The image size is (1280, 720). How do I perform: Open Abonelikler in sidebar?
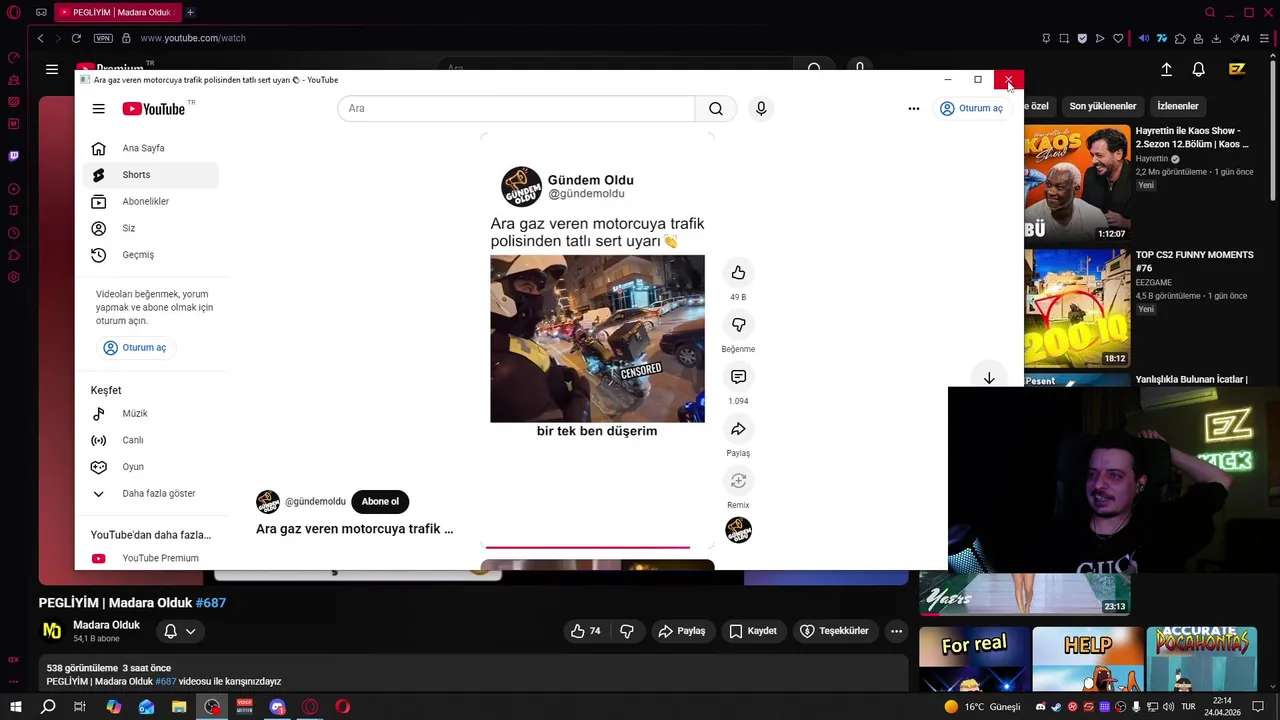pyautogui.click(x=152, y=201)
